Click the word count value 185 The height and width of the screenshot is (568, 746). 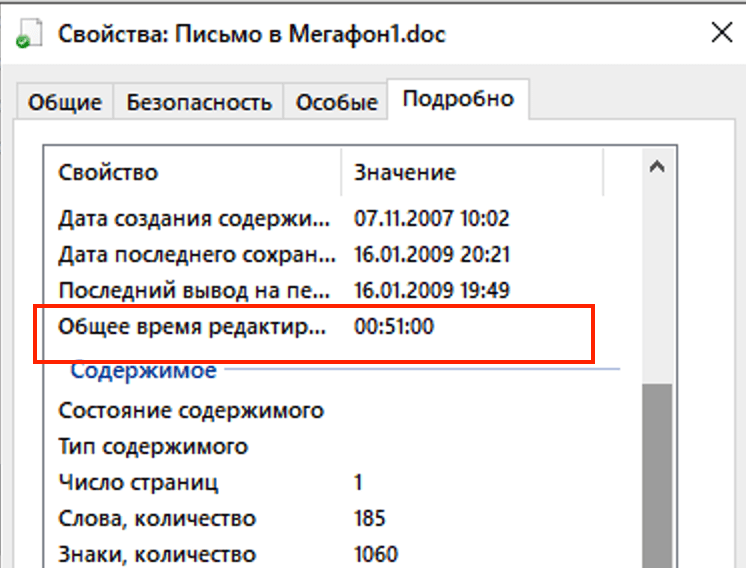[x=369, y=518]
